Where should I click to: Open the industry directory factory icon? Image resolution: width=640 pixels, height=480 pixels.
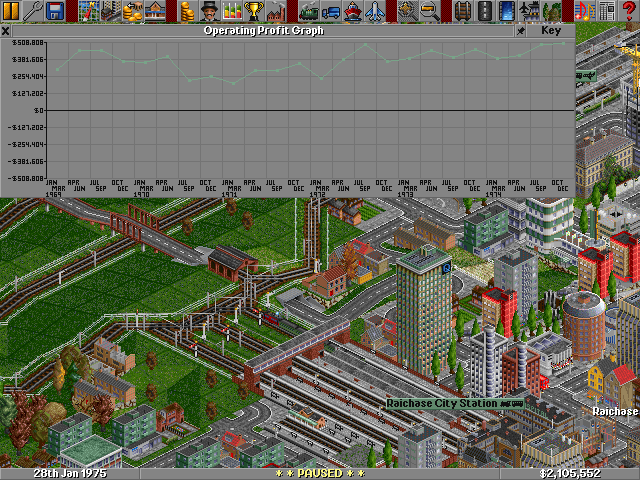point(276,11)
